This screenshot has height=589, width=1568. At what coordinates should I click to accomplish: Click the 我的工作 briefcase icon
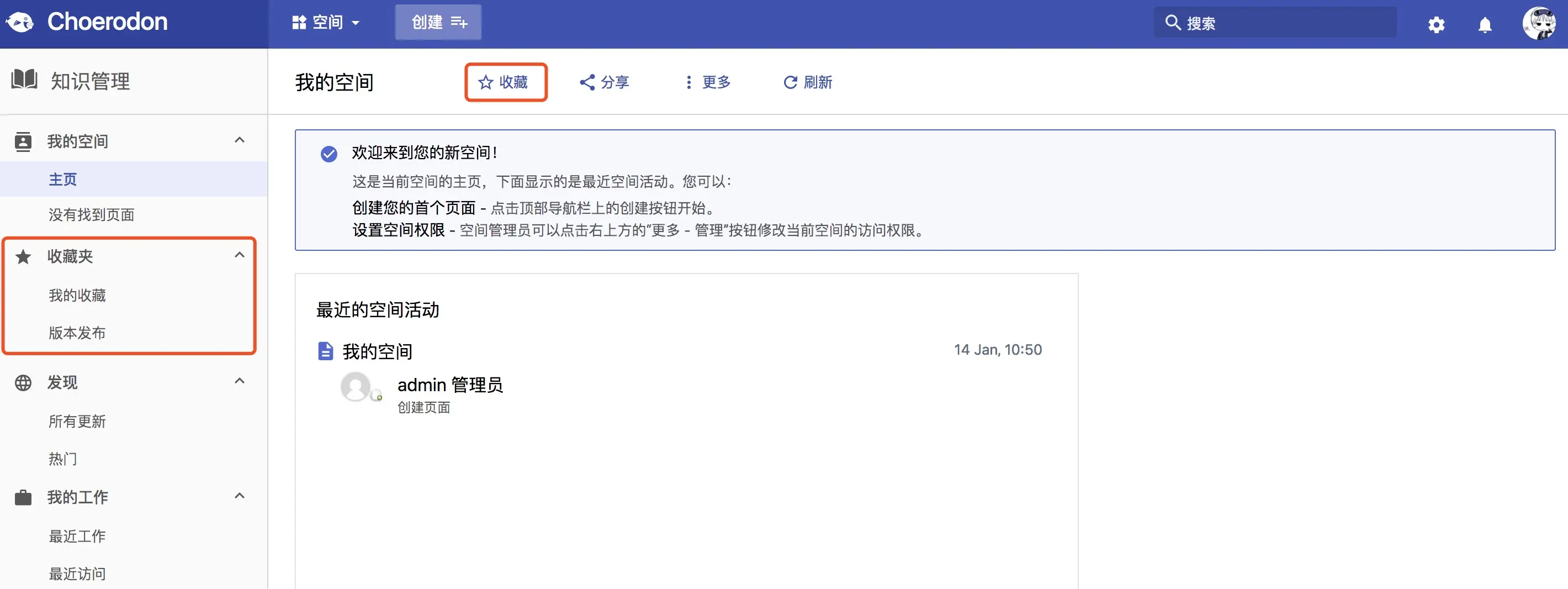[x=23, y=497]
